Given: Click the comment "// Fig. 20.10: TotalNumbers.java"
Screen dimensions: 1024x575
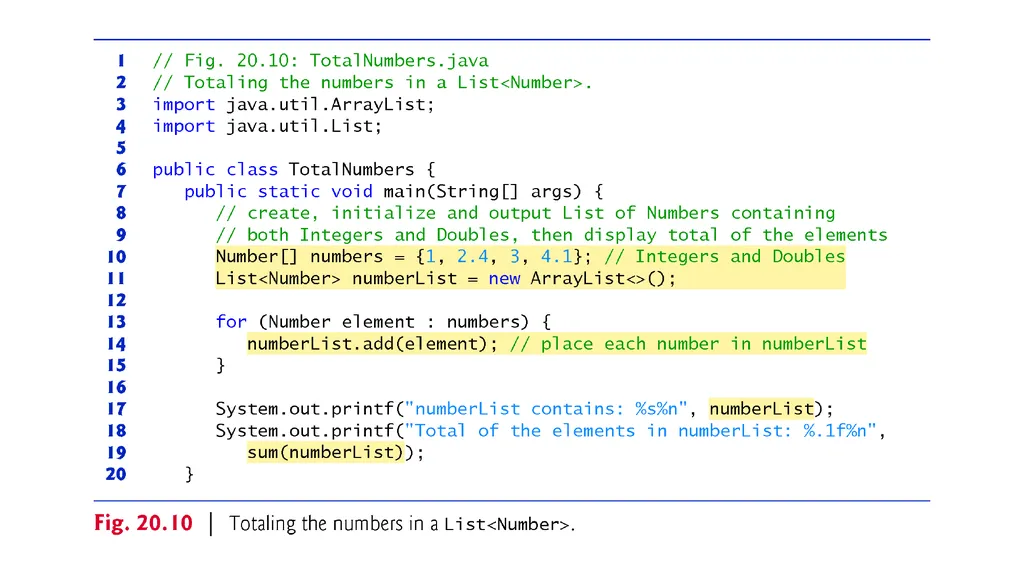Looking at the screenshot, I should 321,61.
